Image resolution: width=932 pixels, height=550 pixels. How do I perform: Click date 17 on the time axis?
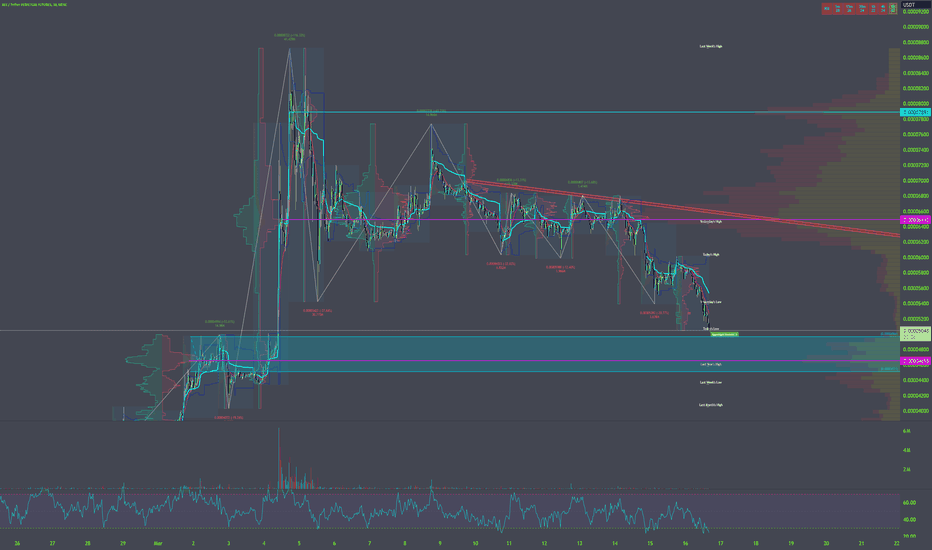[x=720, y=543]
